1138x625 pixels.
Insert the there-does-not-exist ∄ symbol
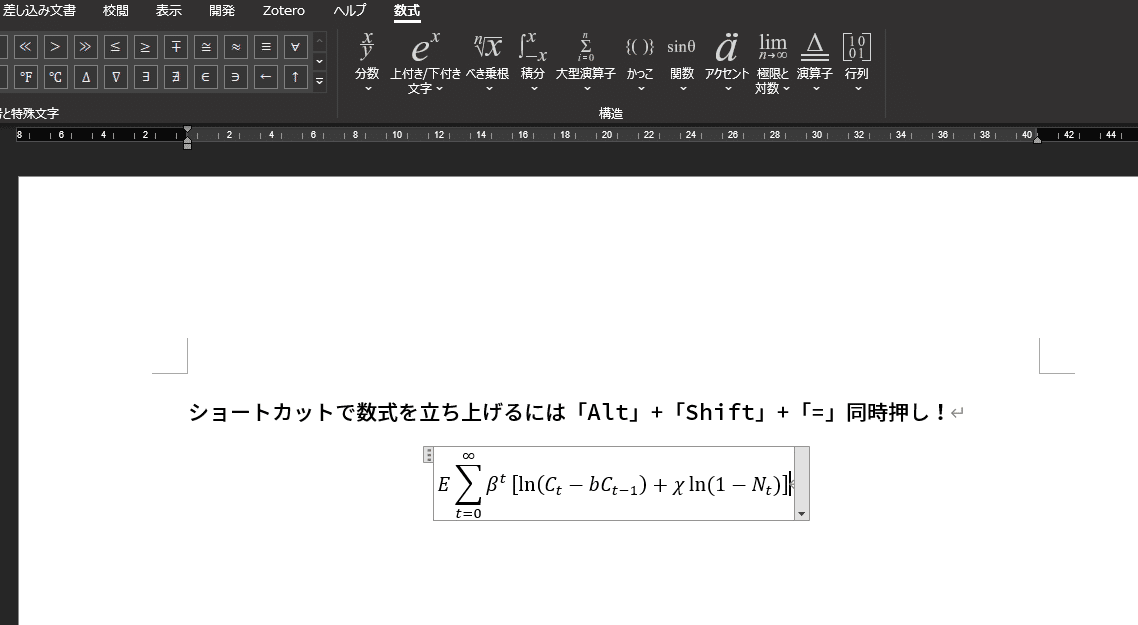(x=176, y=77)
